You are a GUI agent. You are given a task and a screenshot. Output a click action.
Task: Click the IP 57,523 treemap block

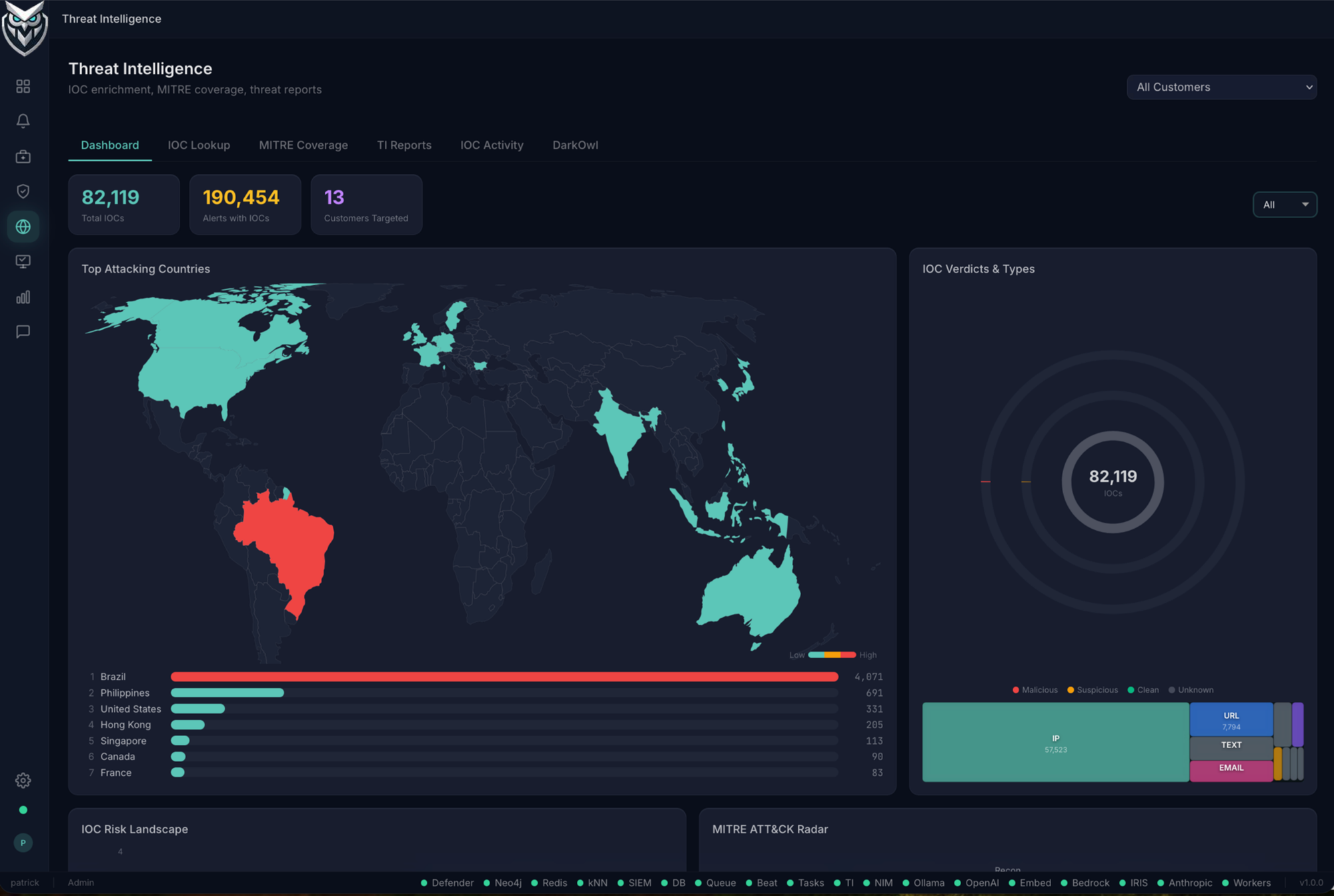(x=1055, y=742)
